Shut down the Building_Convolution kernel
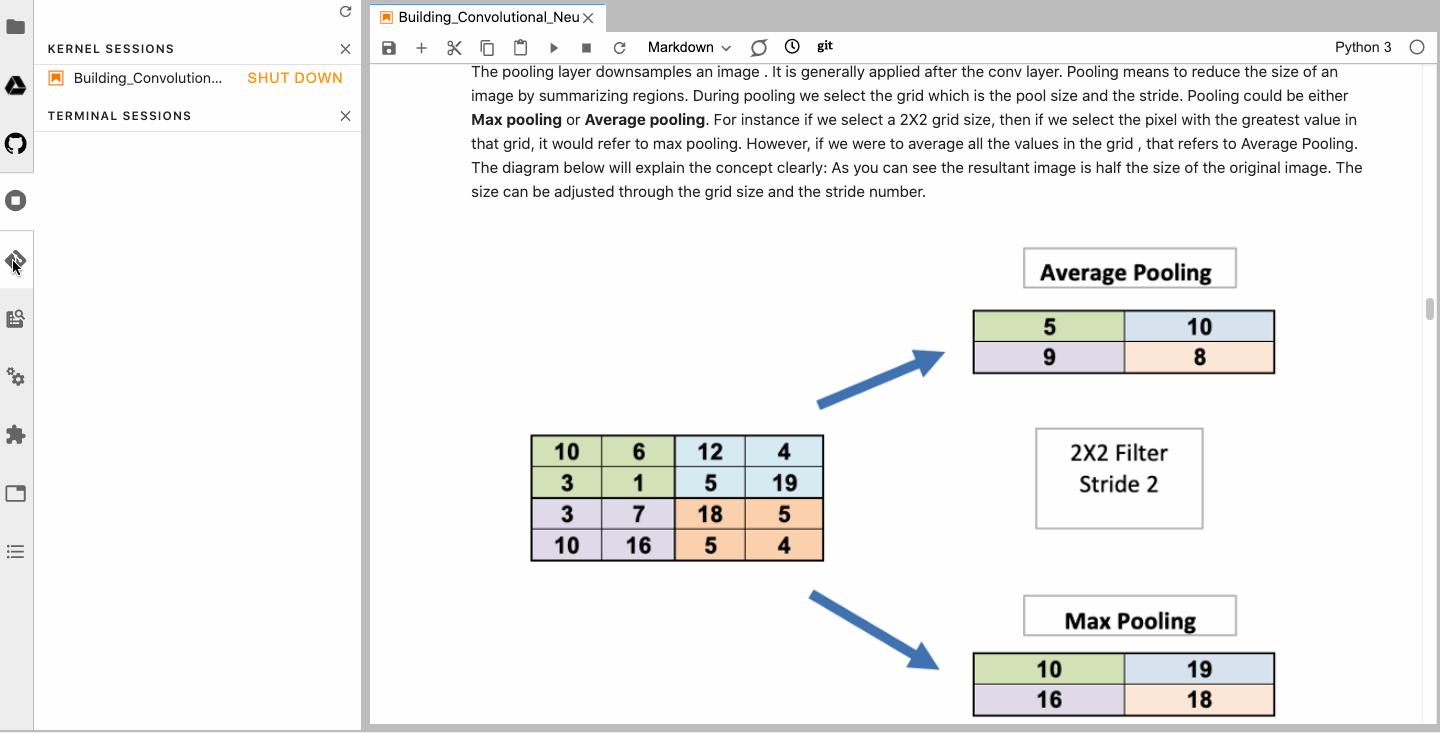This screenshot has height=733, width=1440. [295, 77]
